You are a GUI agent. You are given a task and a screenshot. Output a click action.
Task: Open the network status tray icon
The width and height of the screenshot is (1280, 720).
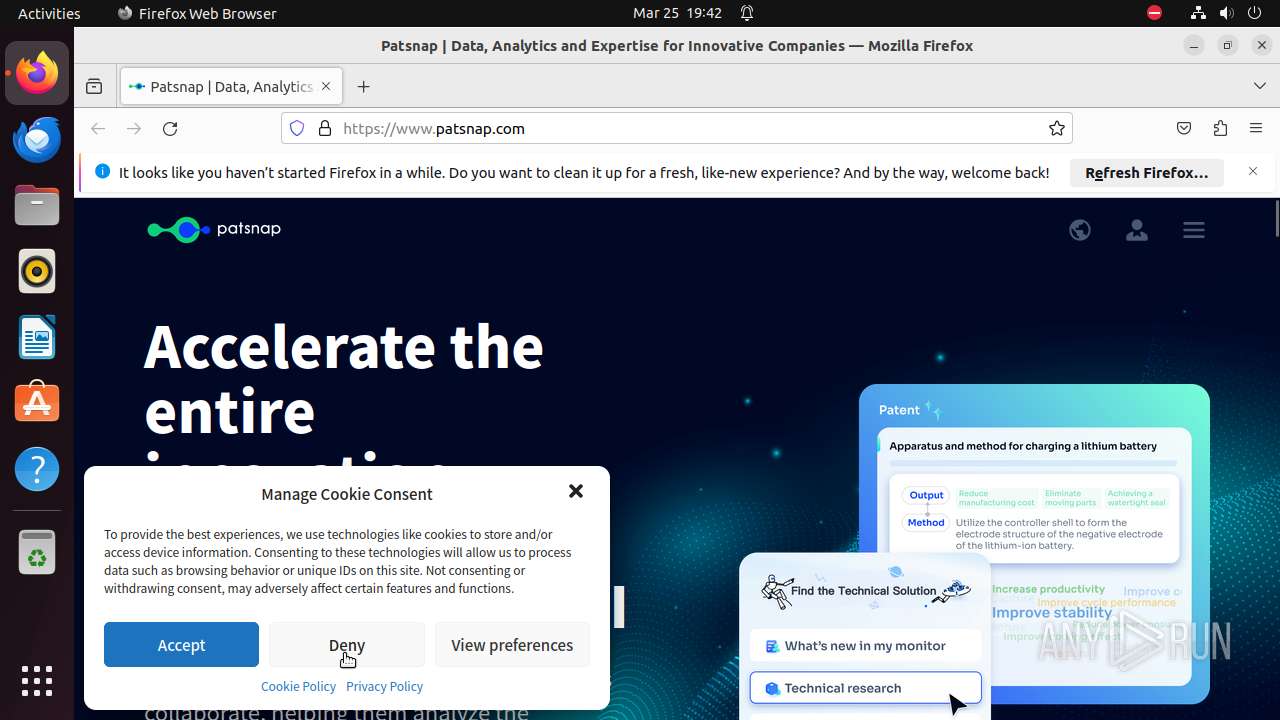1198,13
